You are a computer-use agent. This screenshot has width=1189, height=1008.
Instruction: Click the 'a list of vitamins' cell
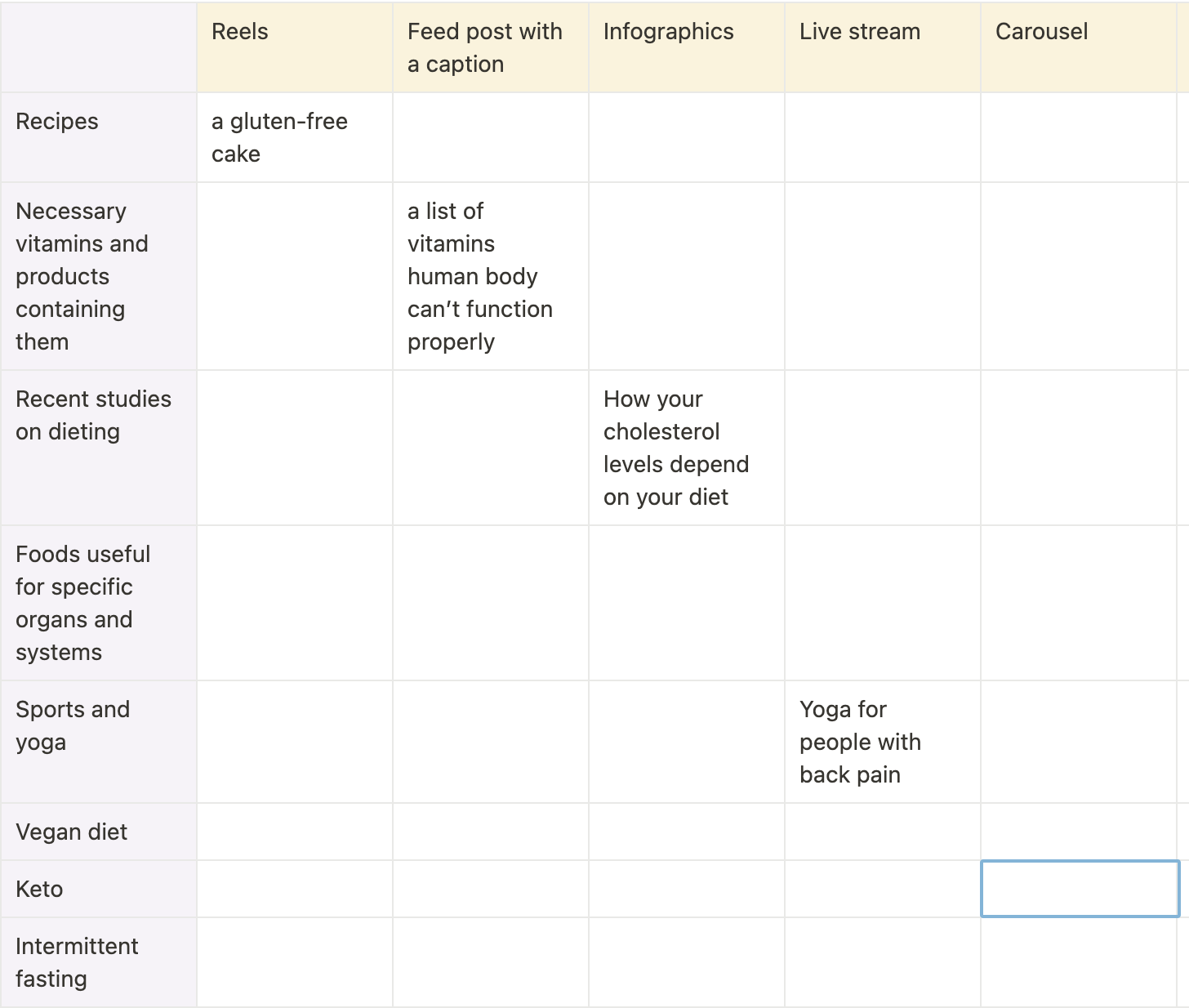click(x=490, y=276)
